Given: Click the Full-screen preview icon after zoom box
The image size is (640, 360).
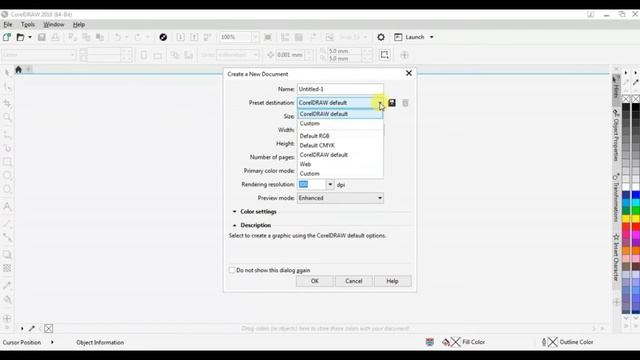Looking at the screenshot, I should click(x=268, y=37).
